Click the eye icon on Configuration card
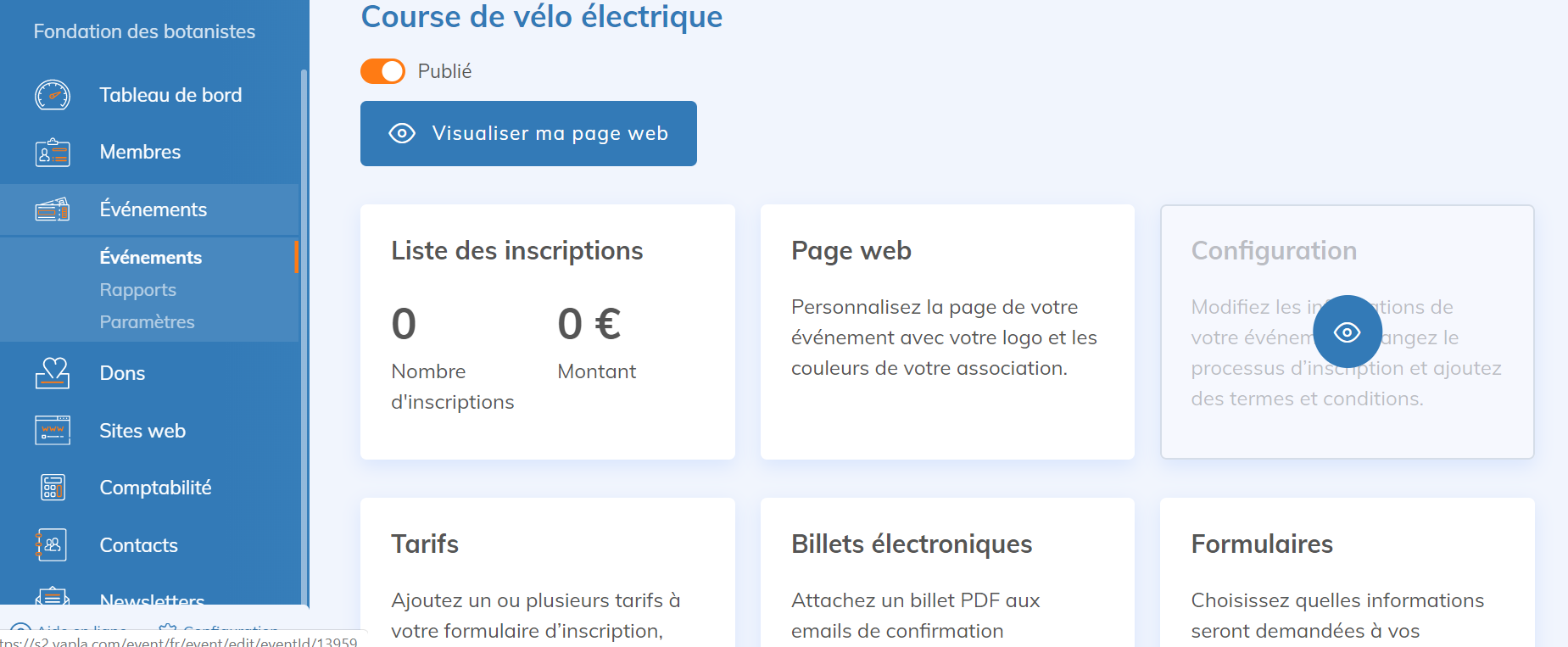Image resolution: width=1568 pixels, height=647 pixels. click(x=1347, y=332)
